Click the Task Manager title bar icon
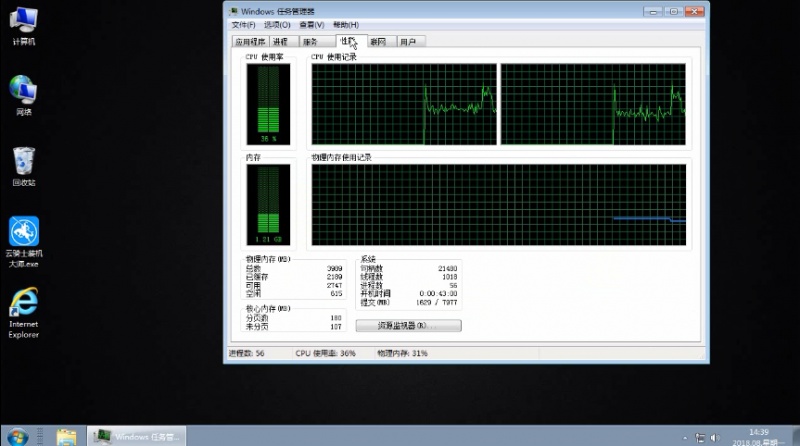Image resolution: width=800 pixels, height=446 pixels. (x=234, y=11)
